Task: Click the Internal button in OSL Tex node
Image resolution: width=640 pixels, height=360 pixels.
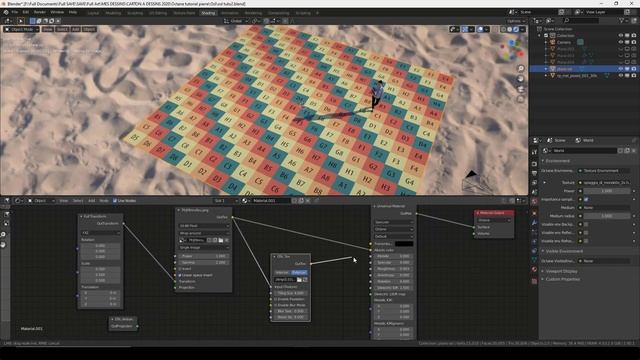Action: point(282,272)
